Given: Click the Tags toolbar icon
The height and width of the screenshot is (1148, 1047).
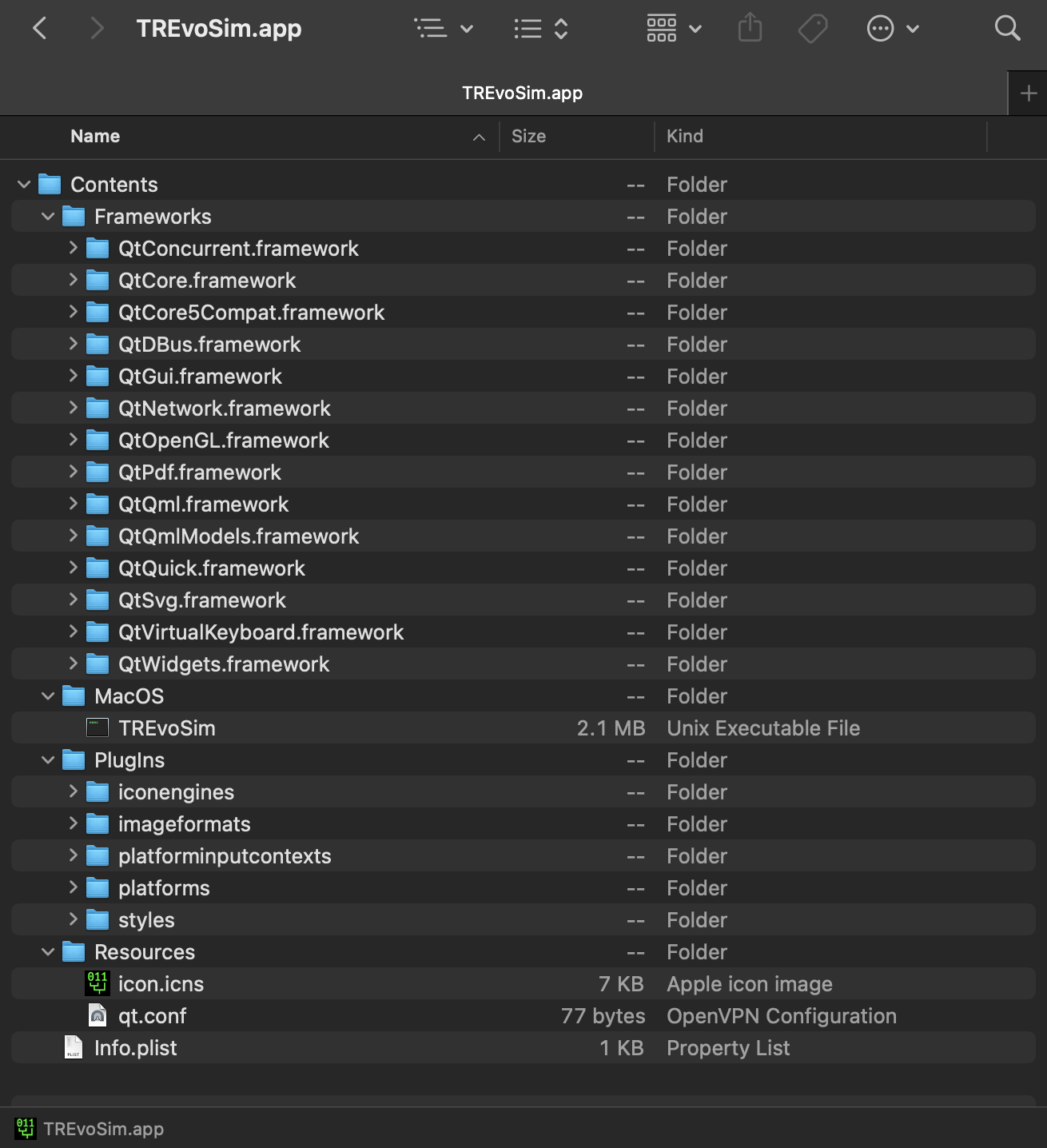Looking at the screenshot, I should [813, 29].
